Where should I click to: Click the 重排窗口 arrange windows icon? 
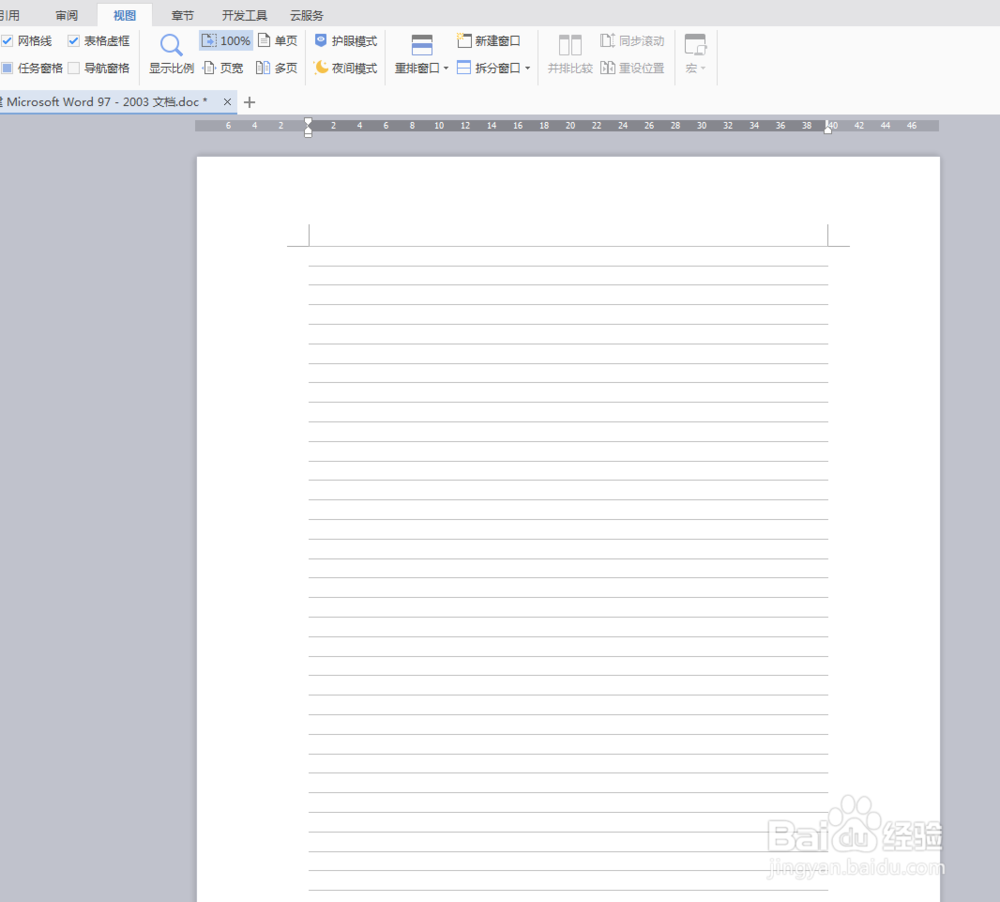click(x=422, y=45)
